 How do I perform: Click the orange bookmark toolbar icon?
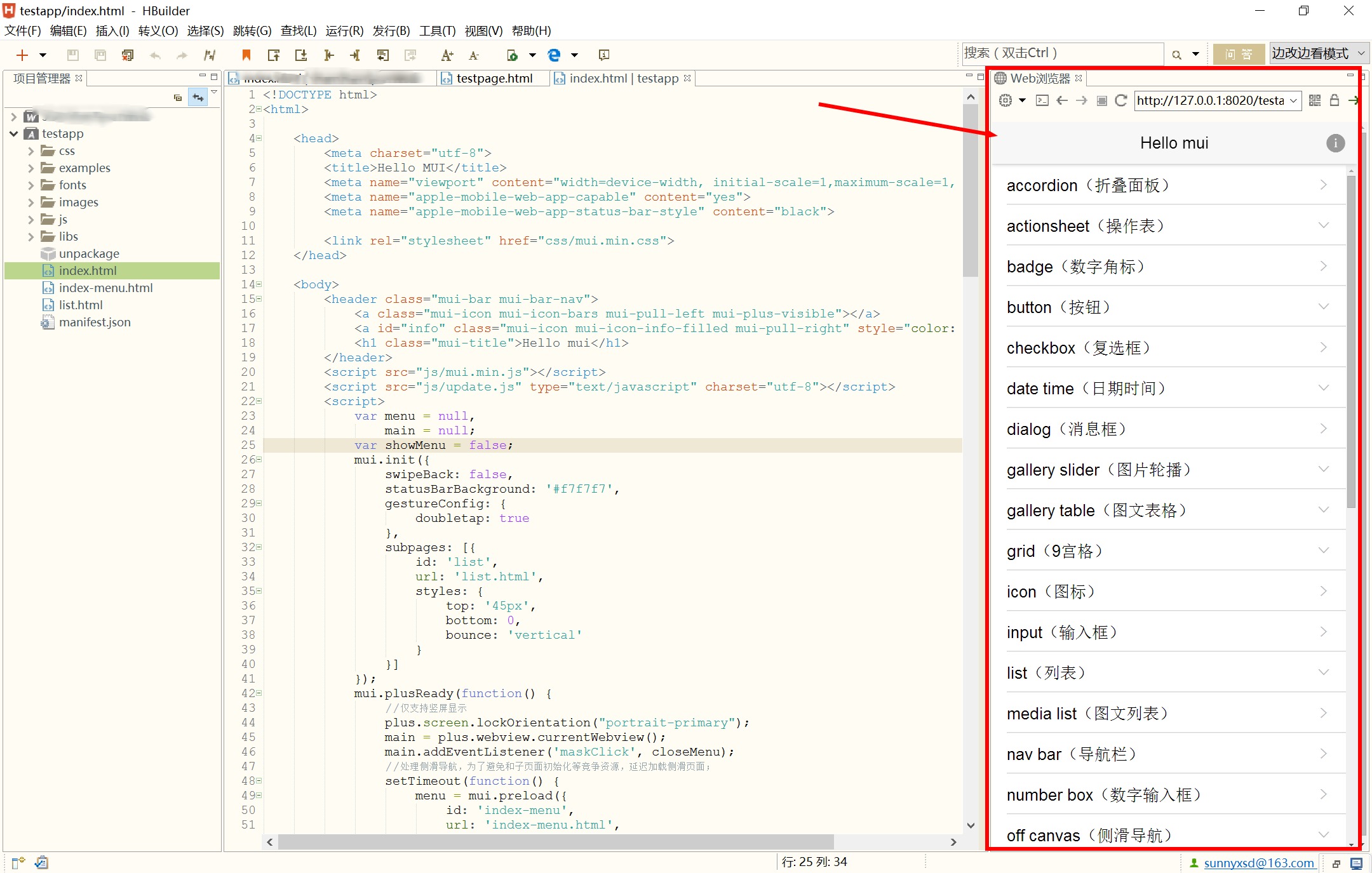coord(246,55)
